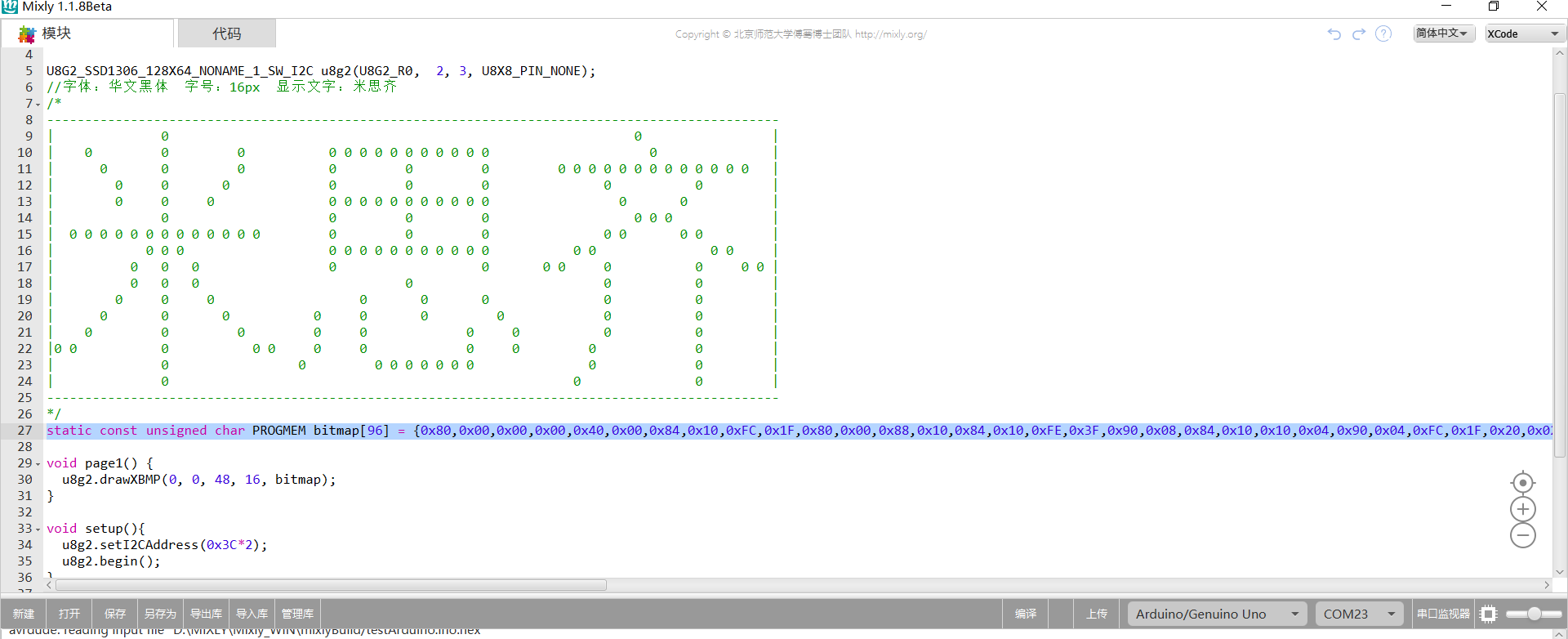Screen dimensions: 1568x639
Task: Click the u8g2.drawXBMP line of code
Action: point(198,480)
